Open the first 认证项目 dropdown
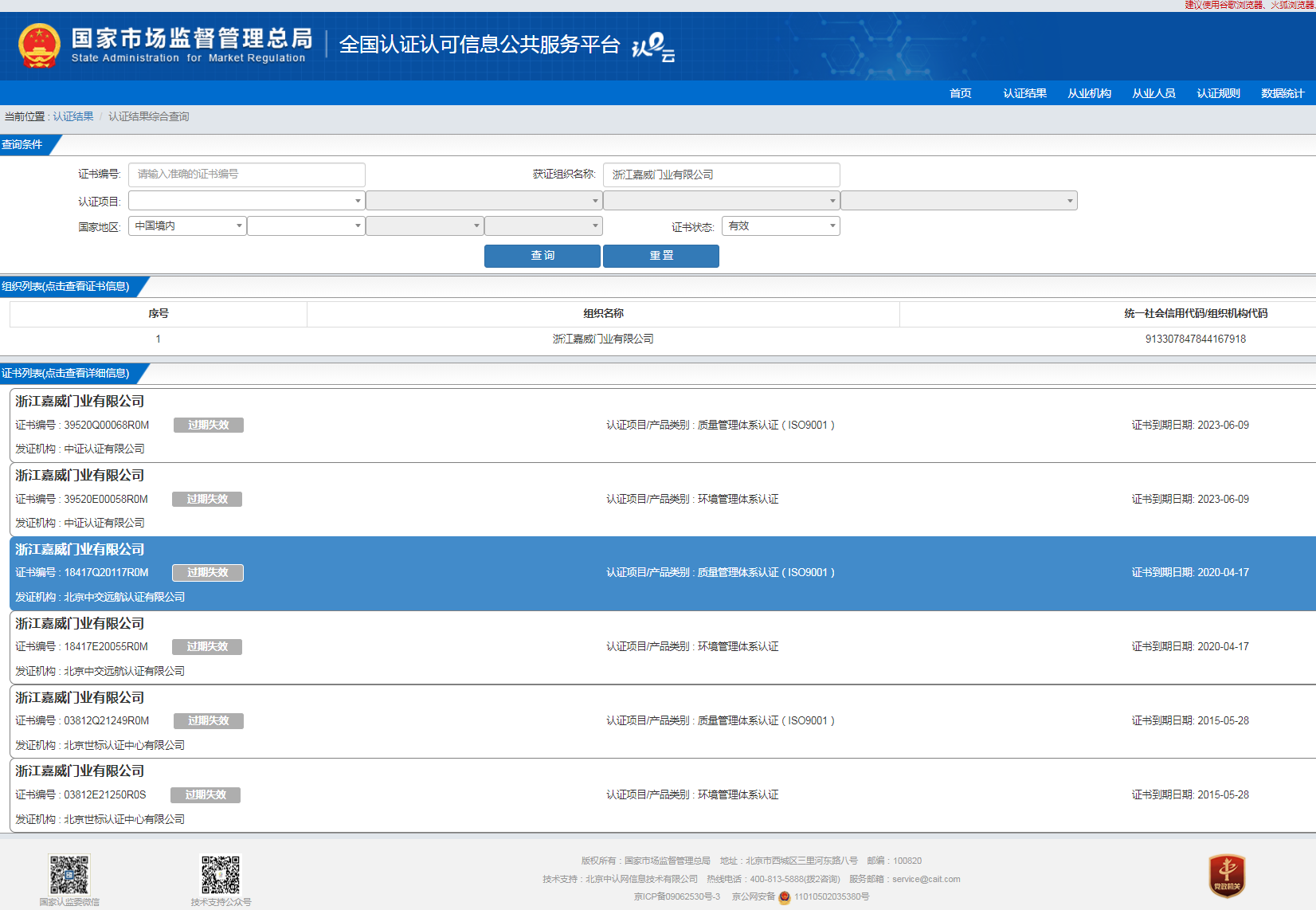1316x910 pixels. [x=247, y=201]
